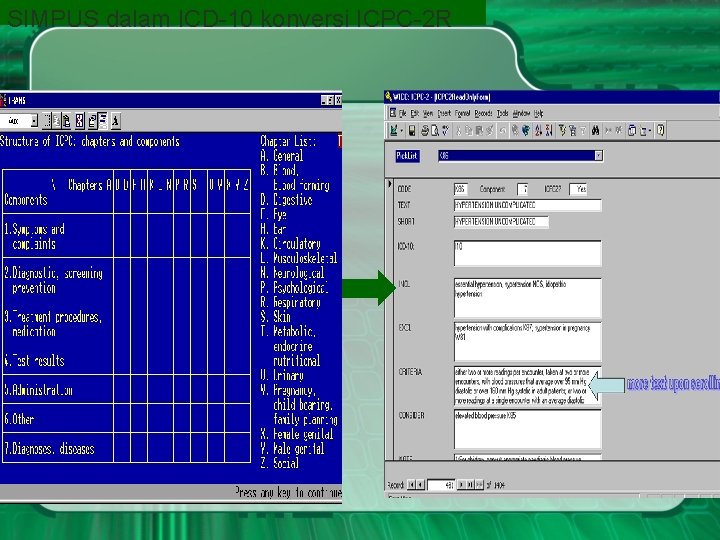Open the PickList combo box dropdown arrow

tap(598, 156)
